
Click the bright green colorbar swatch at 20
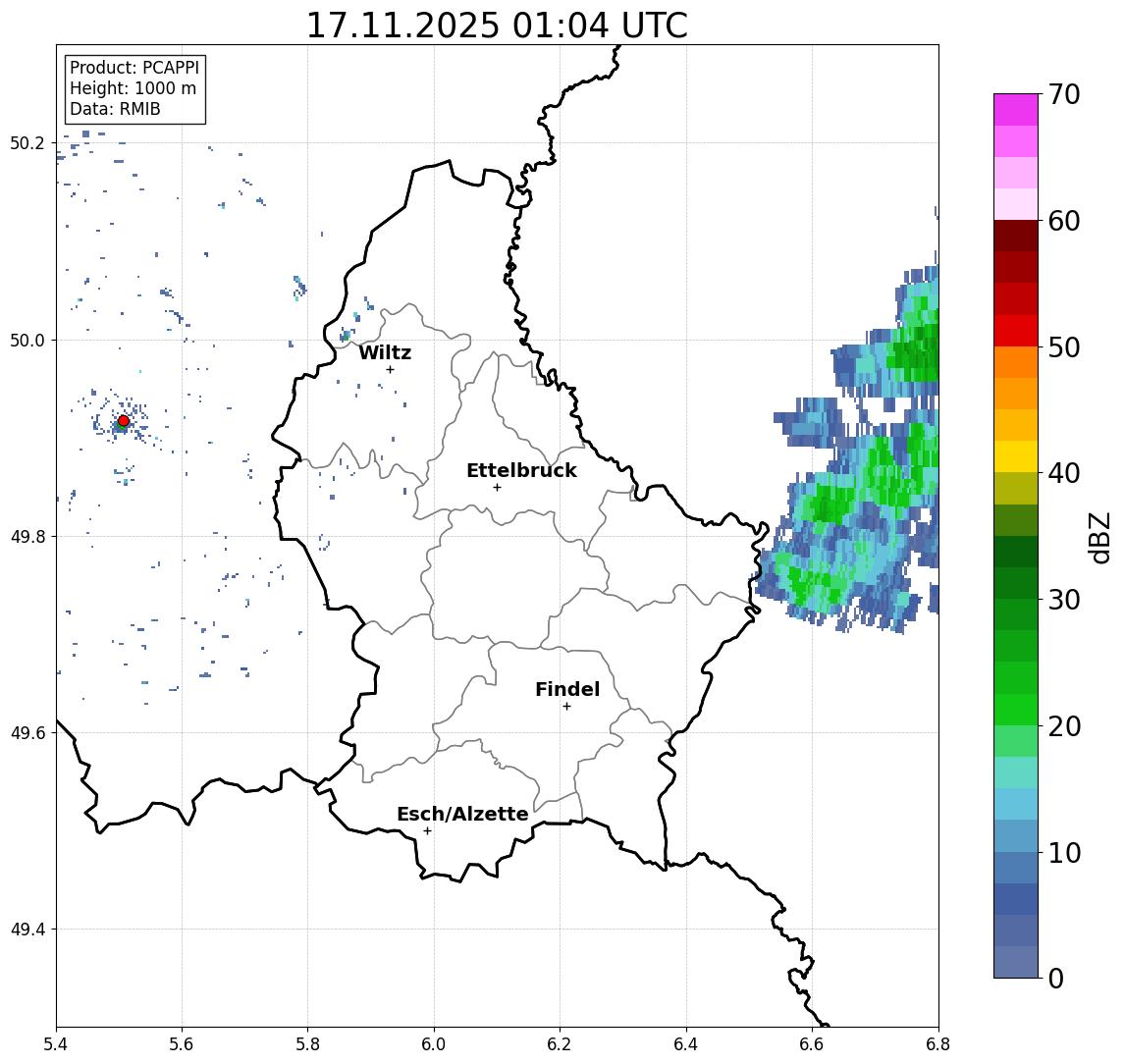1016,709
